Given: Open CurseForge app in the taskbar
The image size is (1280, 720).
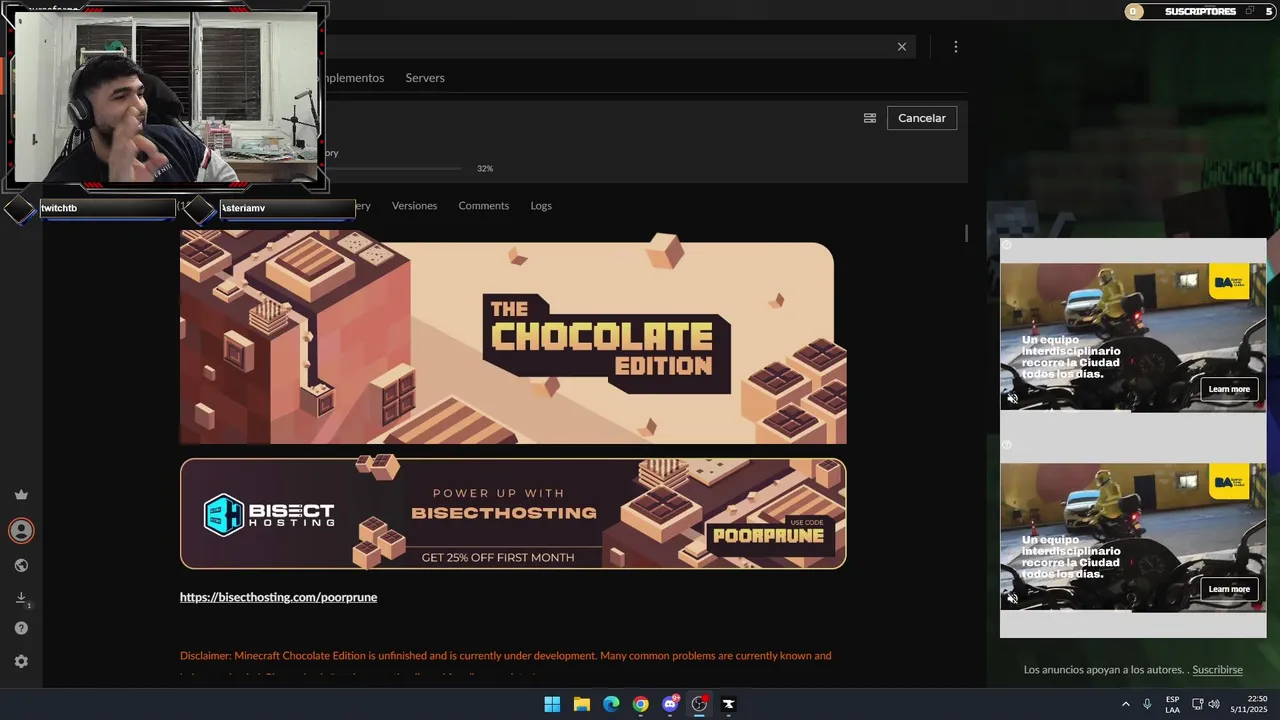Looking at the screenshot, I should click(729, 704).
